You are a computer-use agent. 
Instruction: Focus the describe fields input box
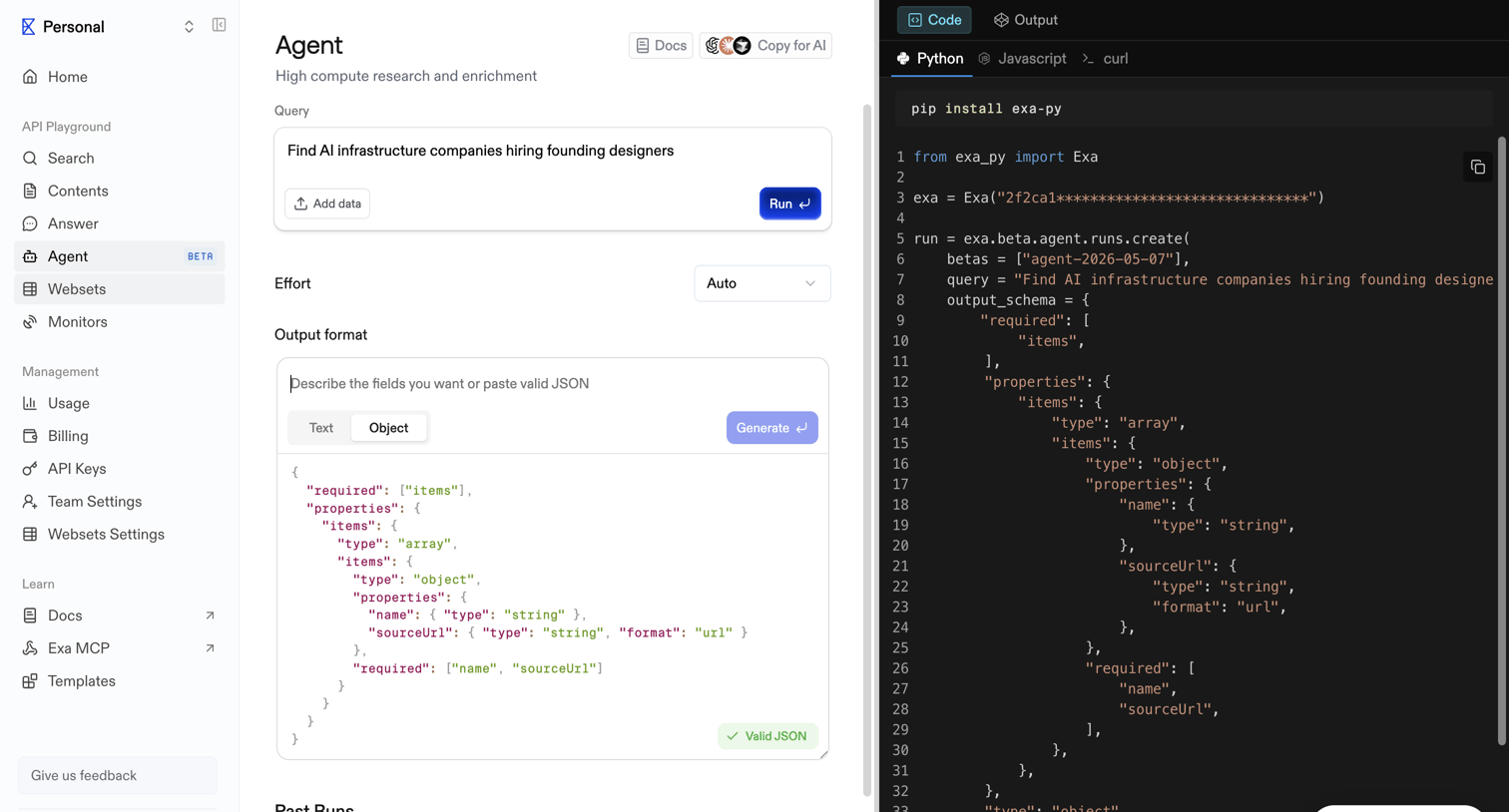pos(553,384)
